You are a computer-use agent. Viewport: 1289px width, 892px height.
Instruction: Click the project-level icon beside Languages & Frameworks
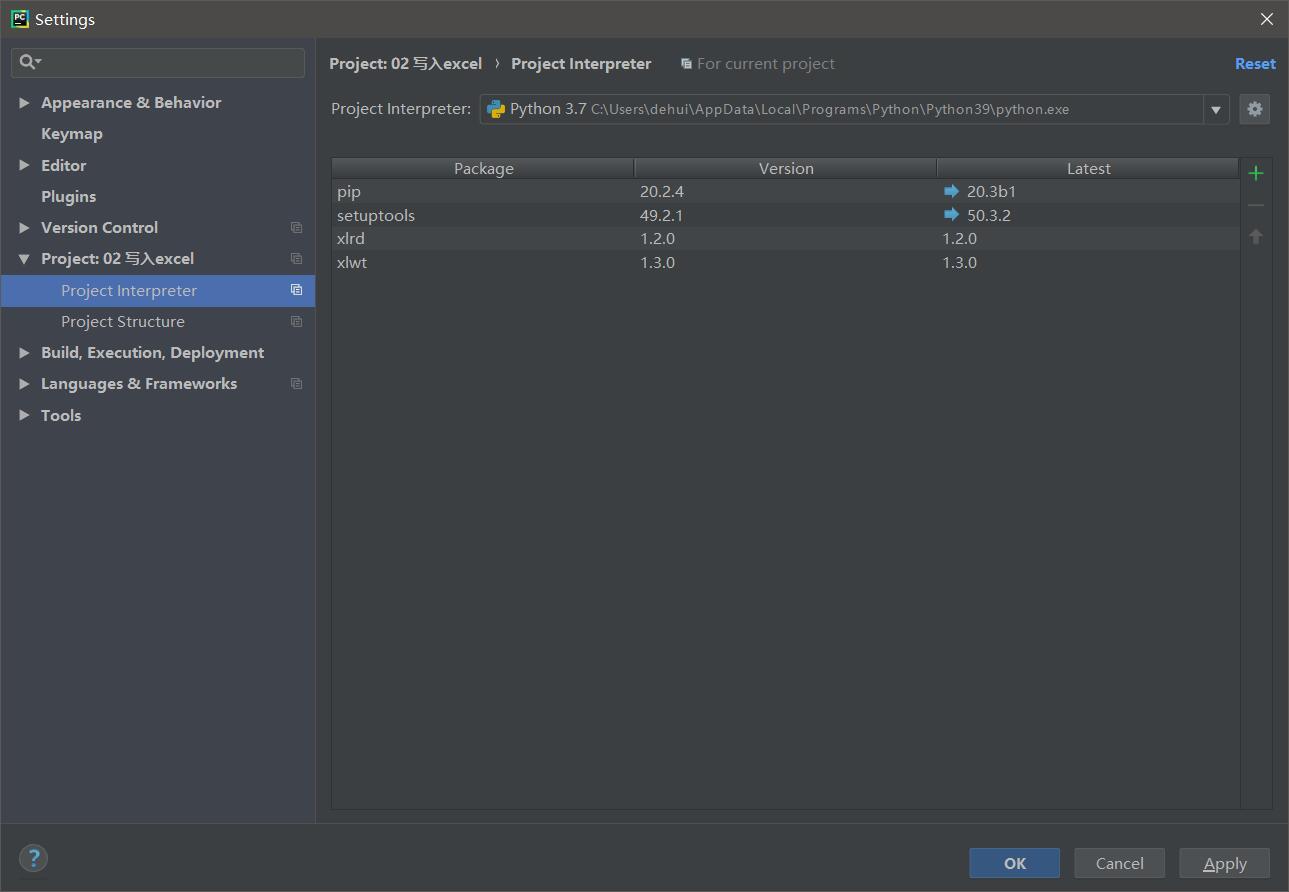296,384
